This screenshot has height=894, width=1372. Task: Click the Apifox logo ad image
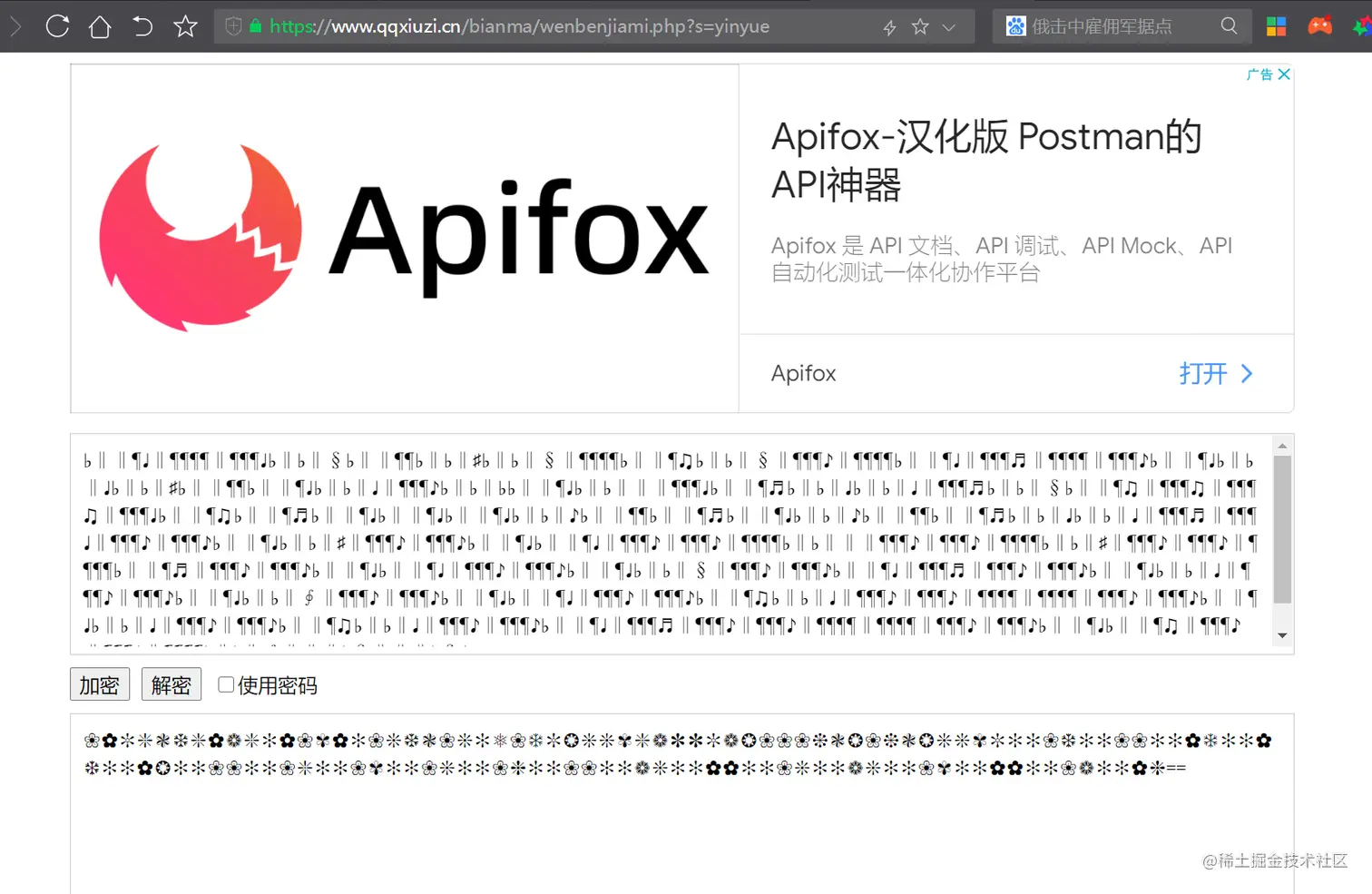[405, 238]
